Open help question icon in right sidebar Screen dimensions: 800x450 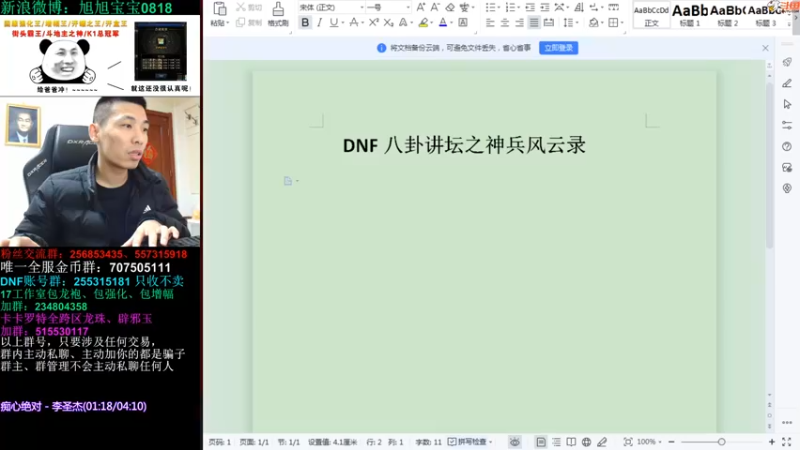[x=787, y=146]
